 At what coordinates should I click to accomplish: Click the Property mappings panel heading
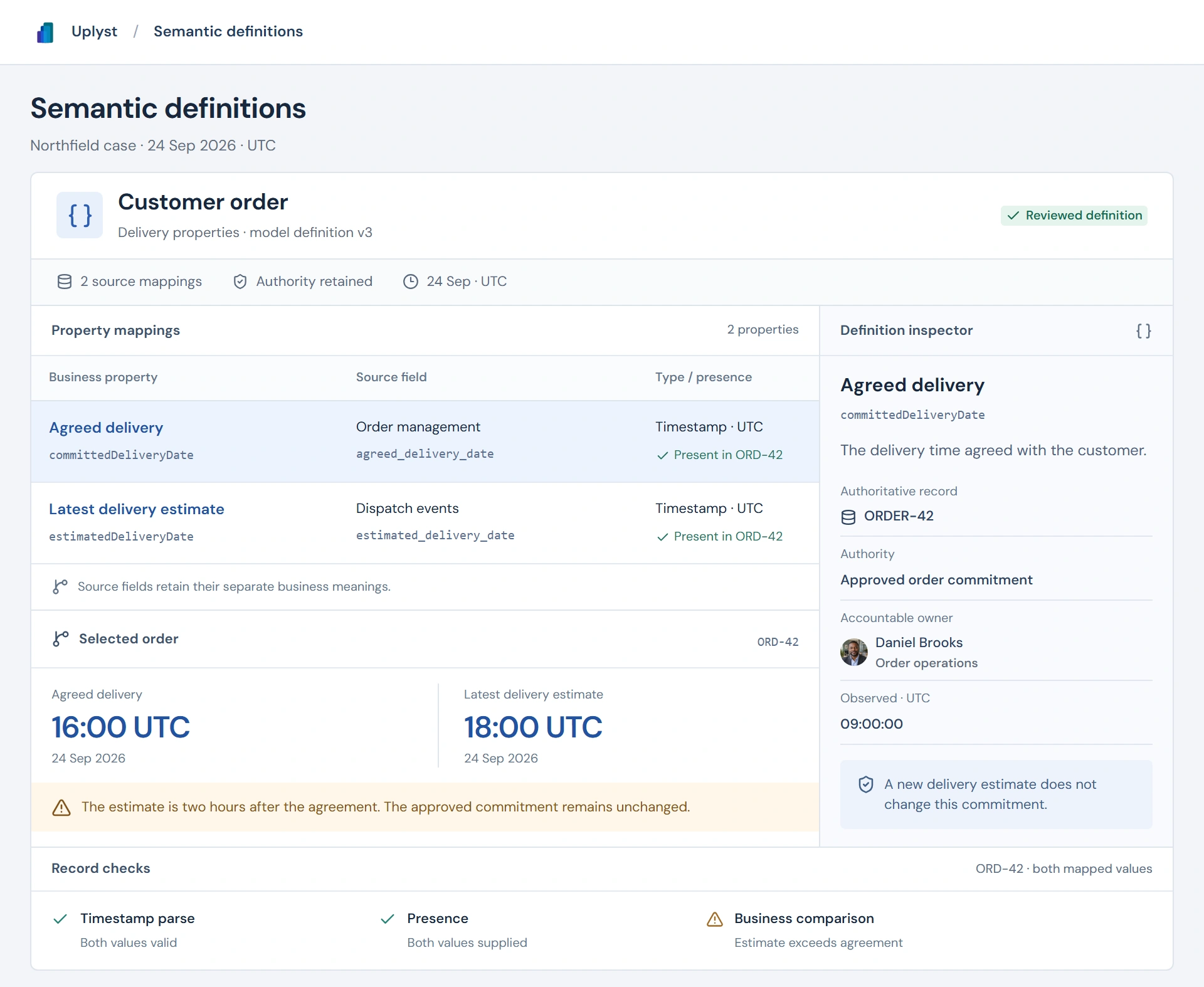click(x=115, y=330)
